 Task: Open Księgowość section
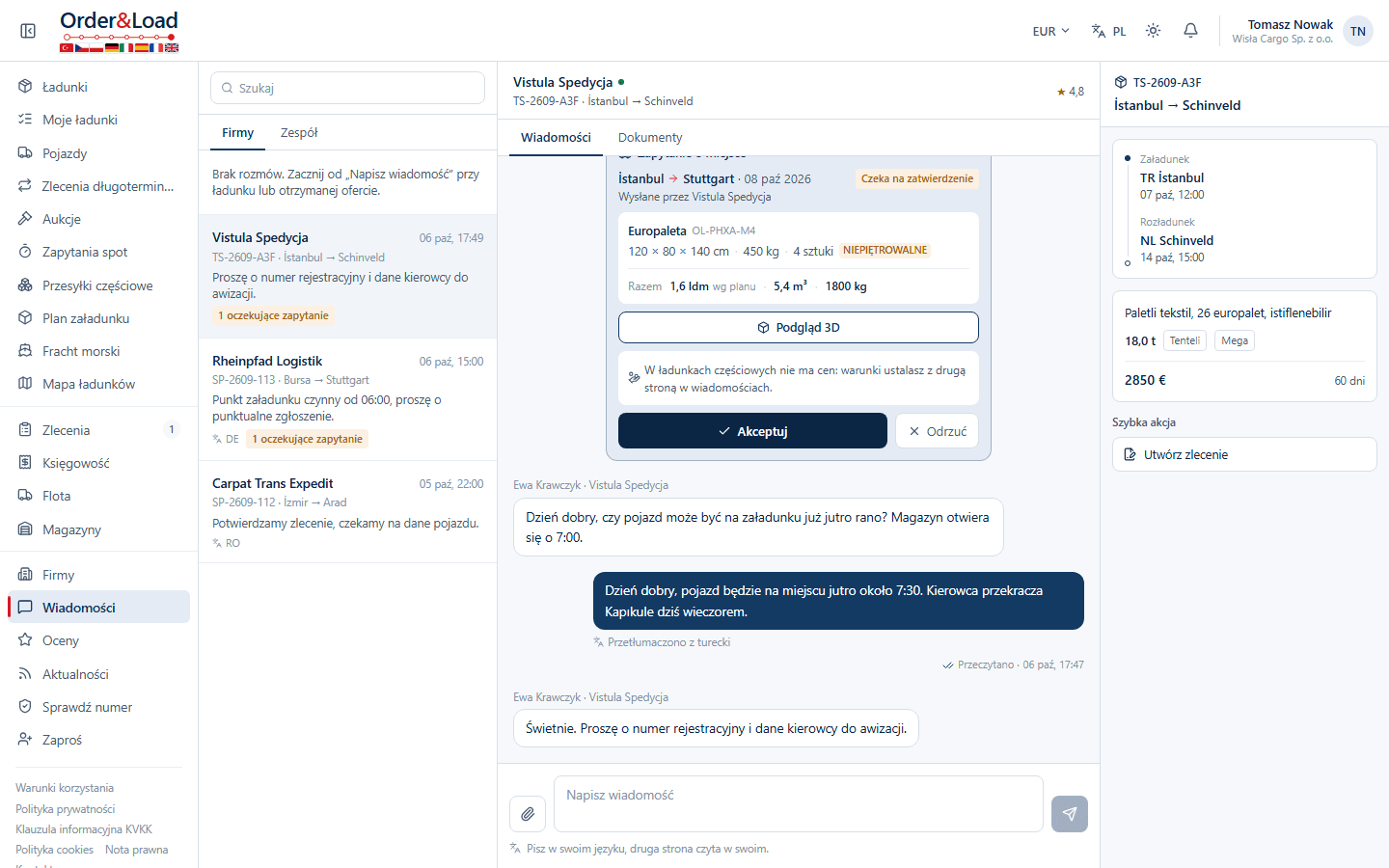(97, 463)
